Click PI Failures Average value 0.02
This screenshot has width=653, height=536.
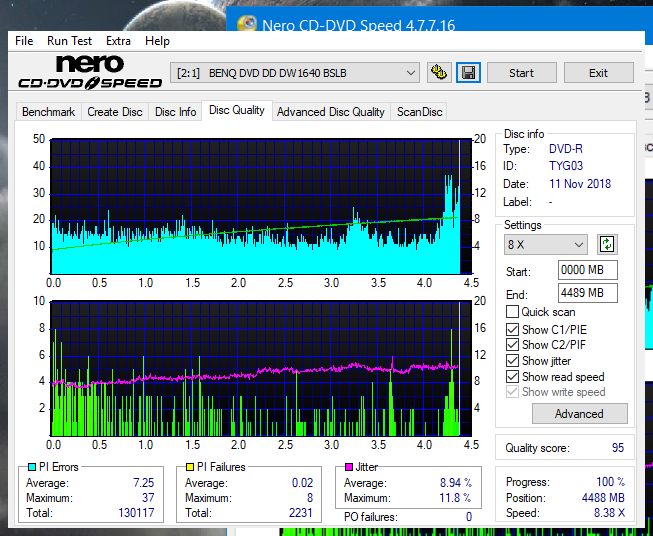click(x=302, y=483)
